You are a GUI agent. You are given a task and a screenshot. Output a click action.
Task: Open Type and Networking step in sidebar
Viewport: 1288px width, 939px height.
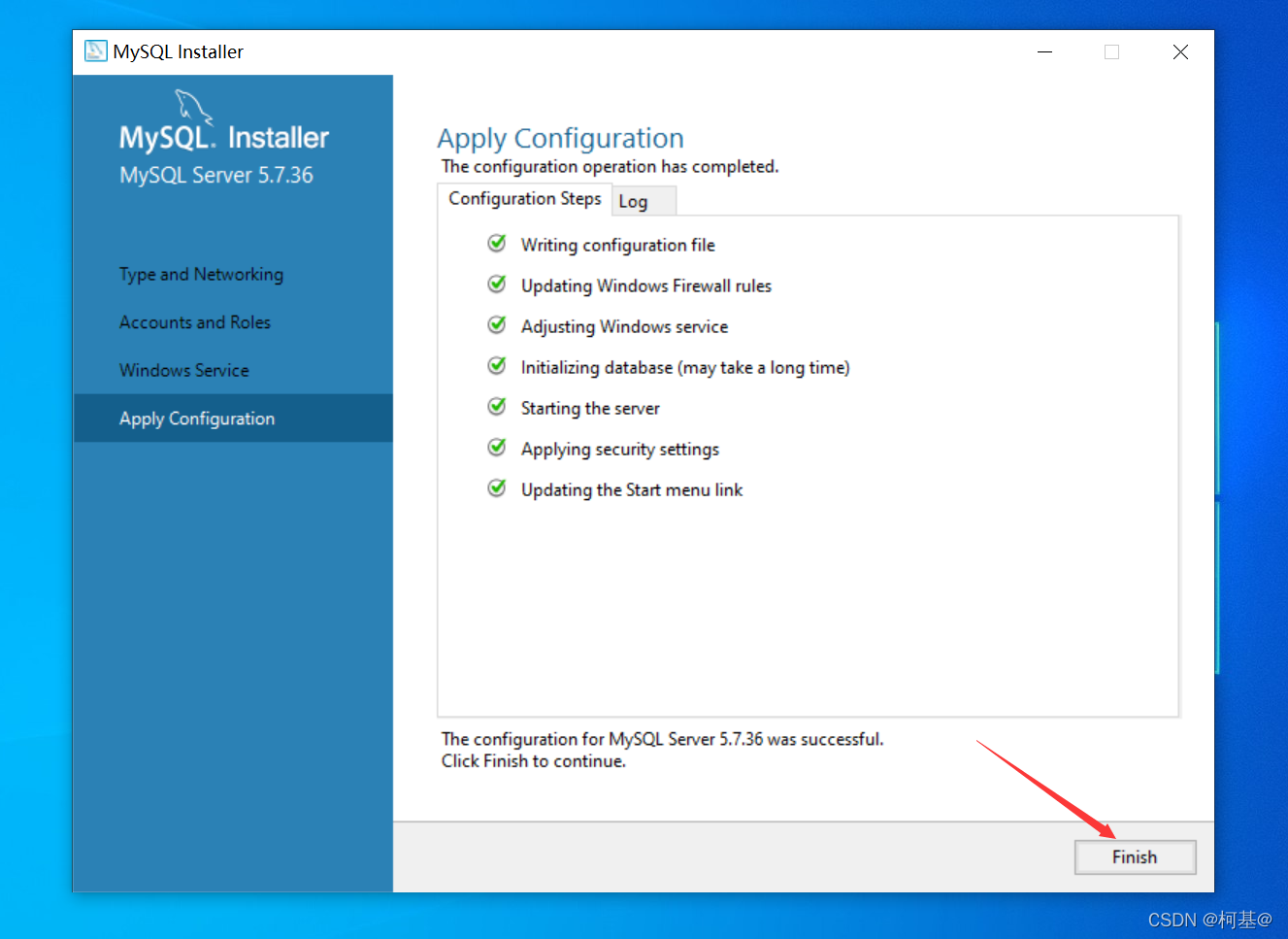[x=201, y=275]
